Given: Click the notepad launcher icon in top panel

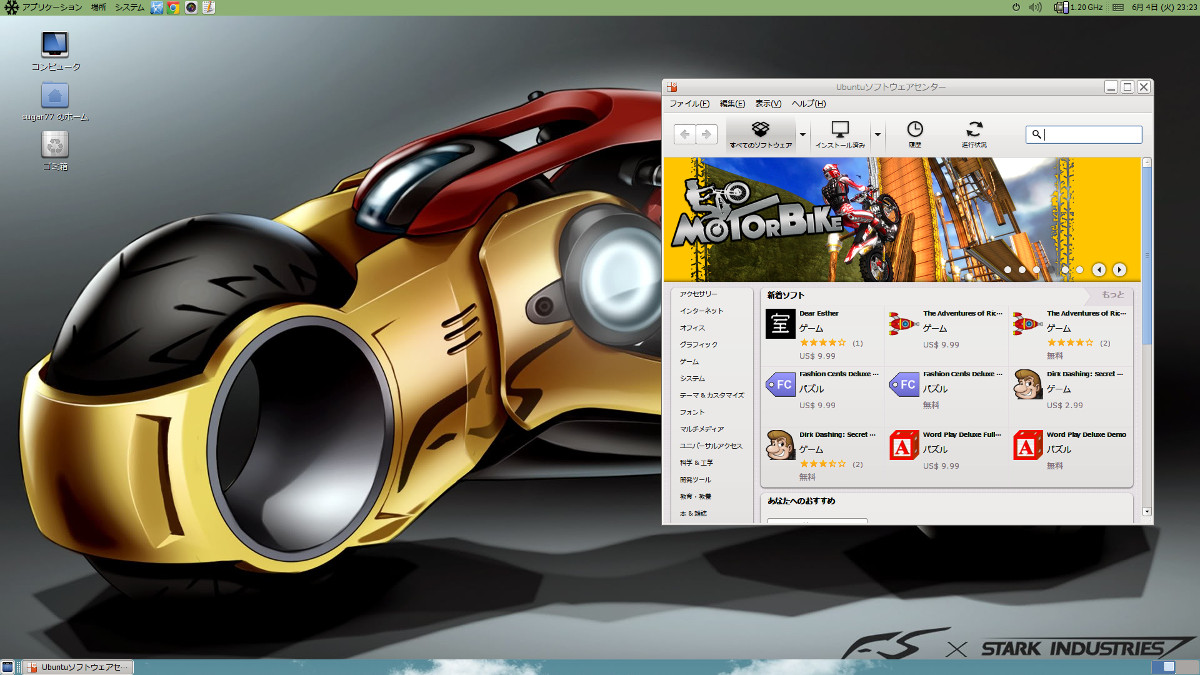Looking at the screenshot, I should pyautogui.click(x=208, y=7).
